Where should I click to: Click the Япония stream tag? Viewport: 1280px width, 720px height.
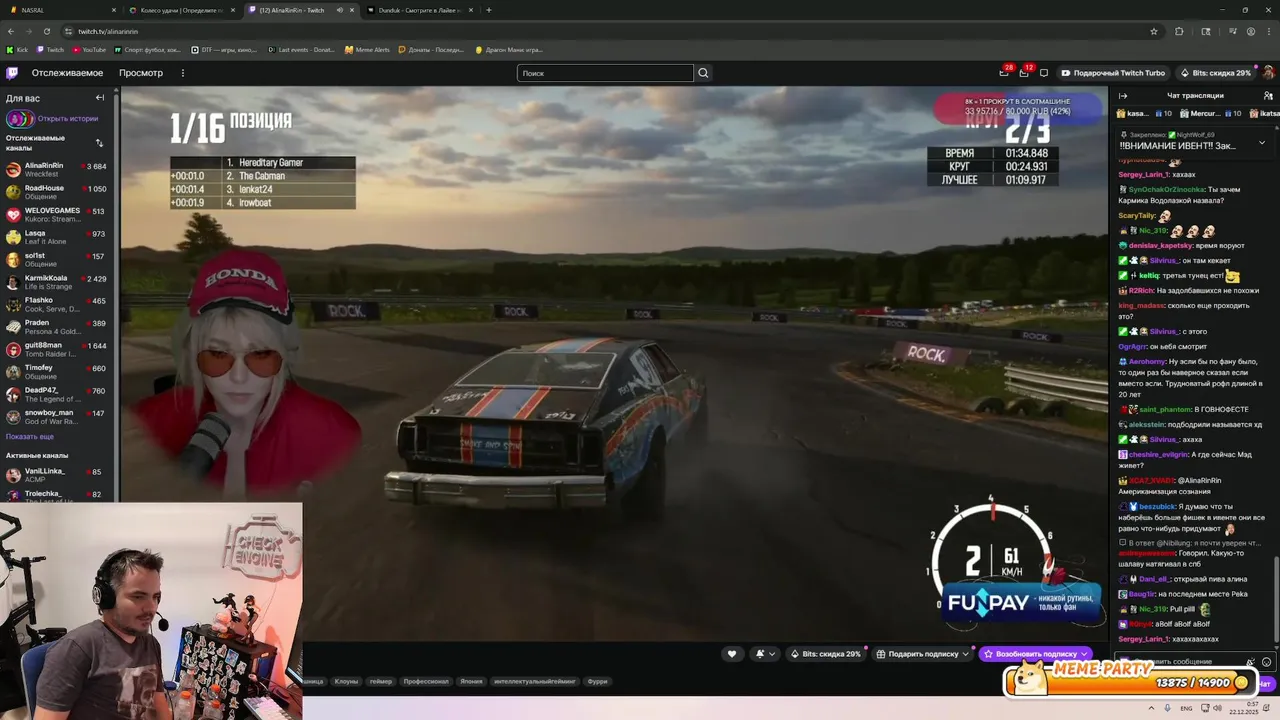point(471,681)
